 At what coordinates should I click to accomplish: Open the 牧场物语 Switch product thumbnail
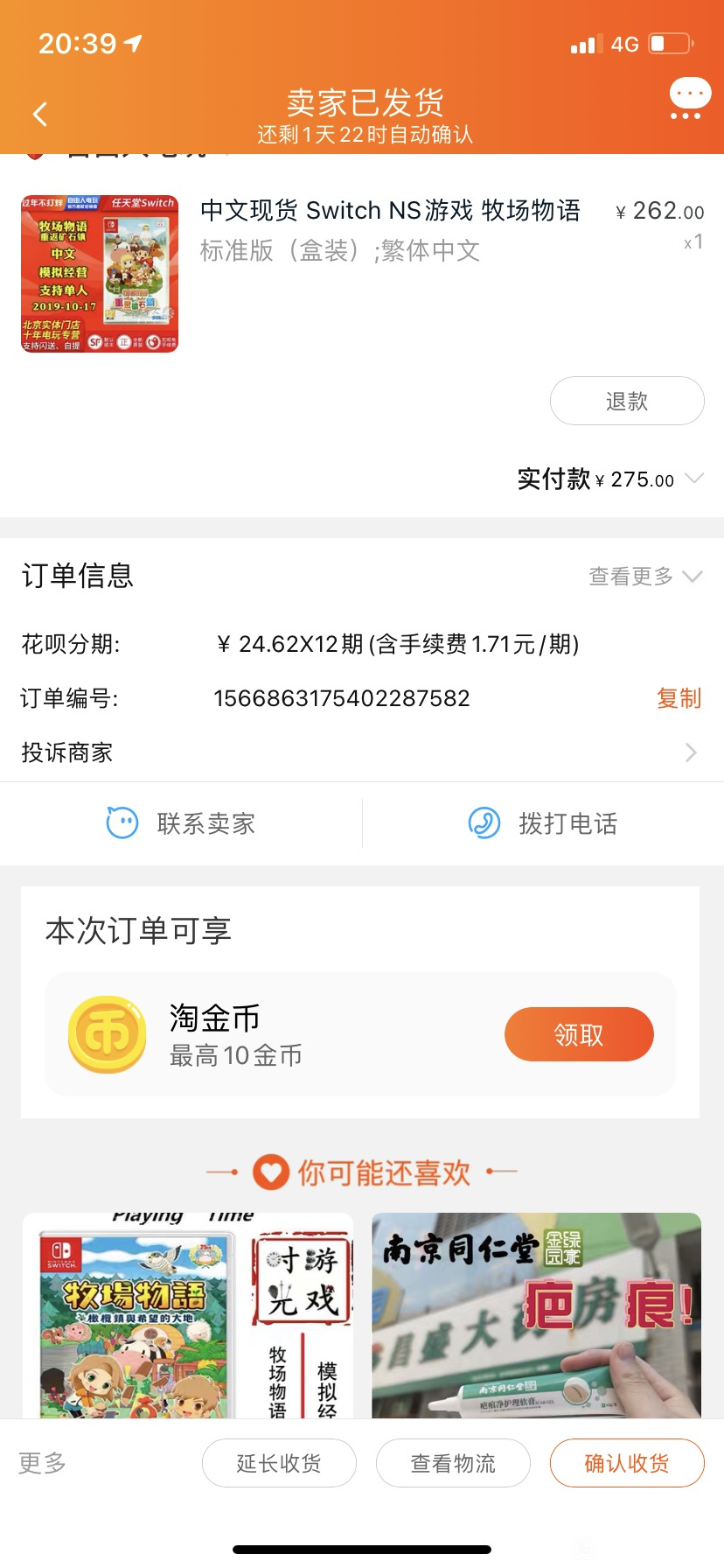point(100,273)
